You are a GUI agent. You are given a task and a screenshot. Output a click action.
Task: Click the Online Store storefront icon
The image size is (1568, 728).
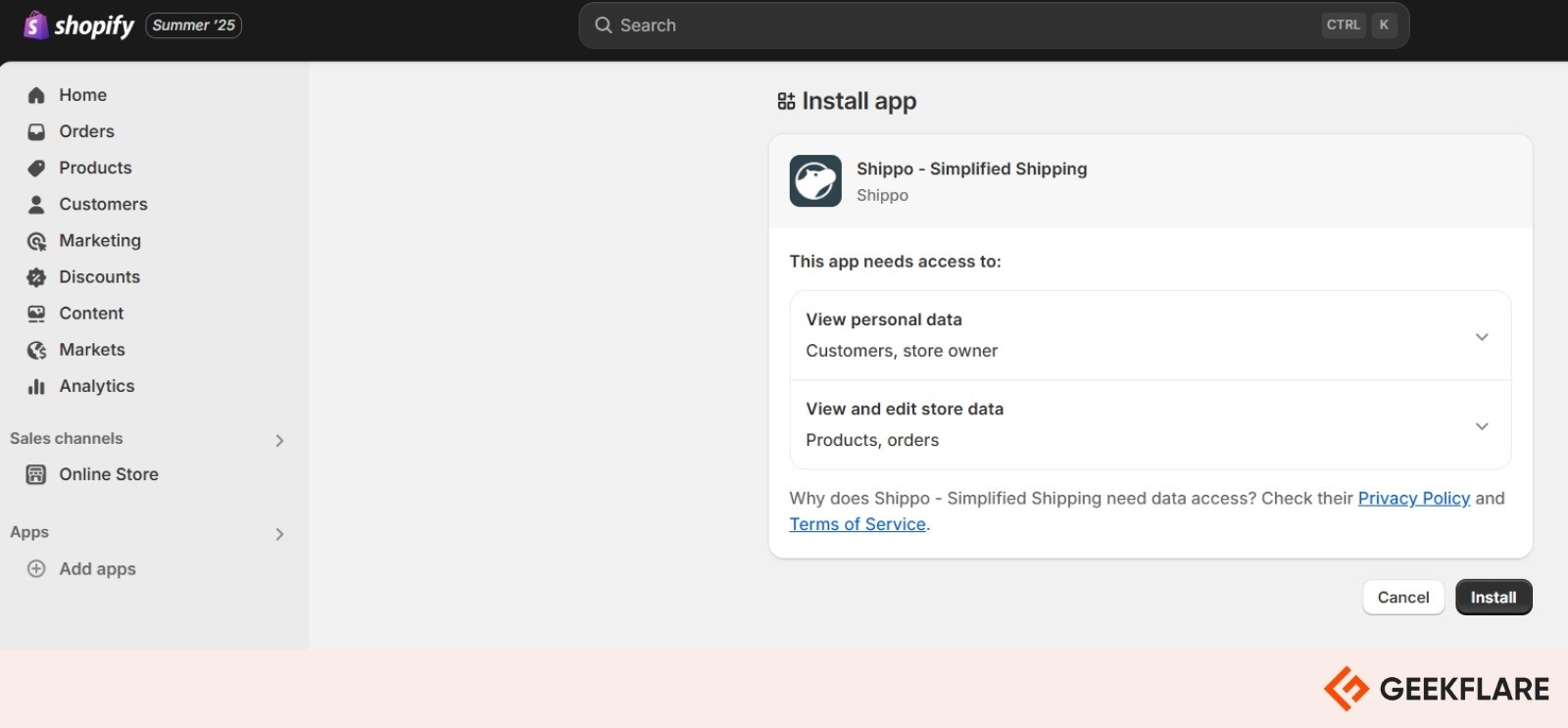(36, 474)
